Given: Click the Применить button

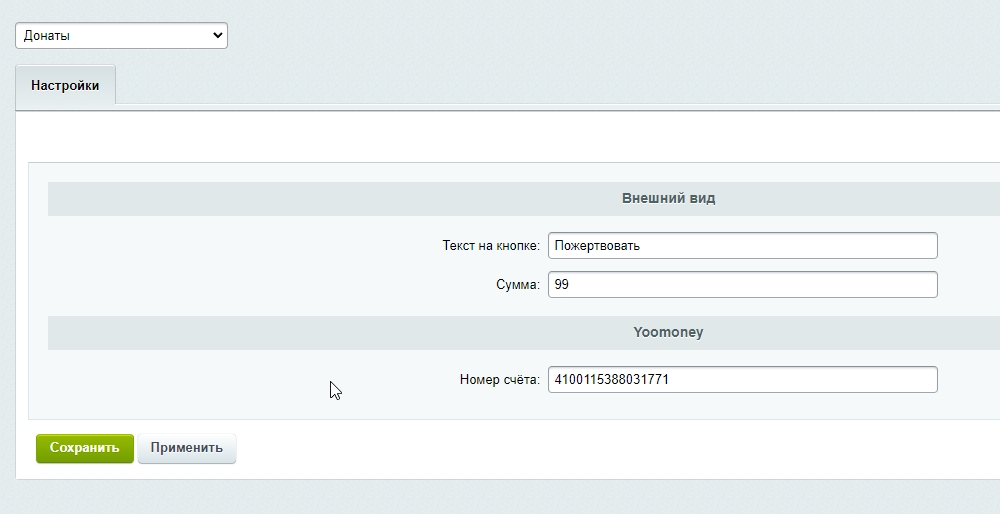Looking at the screenshot, I should point(186,448).
